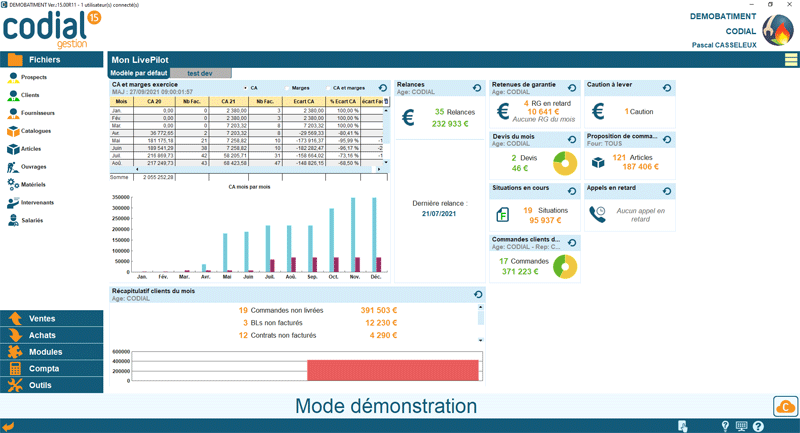Image resolution: width=800 pixels, height=433 pixels.
Task: Open the 1 Caution entry
Action: (639, 112)
